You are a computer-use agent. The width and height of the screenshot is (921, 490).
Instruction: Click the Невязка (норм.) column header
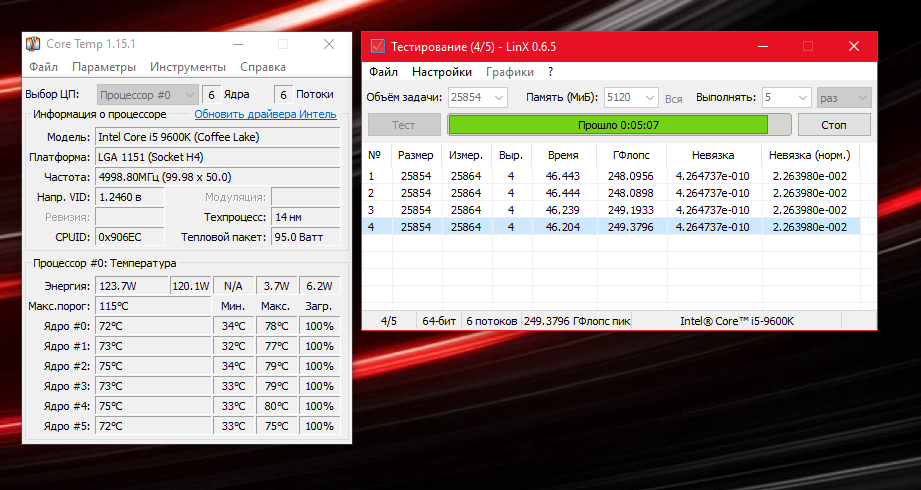[x=809, y=156]
